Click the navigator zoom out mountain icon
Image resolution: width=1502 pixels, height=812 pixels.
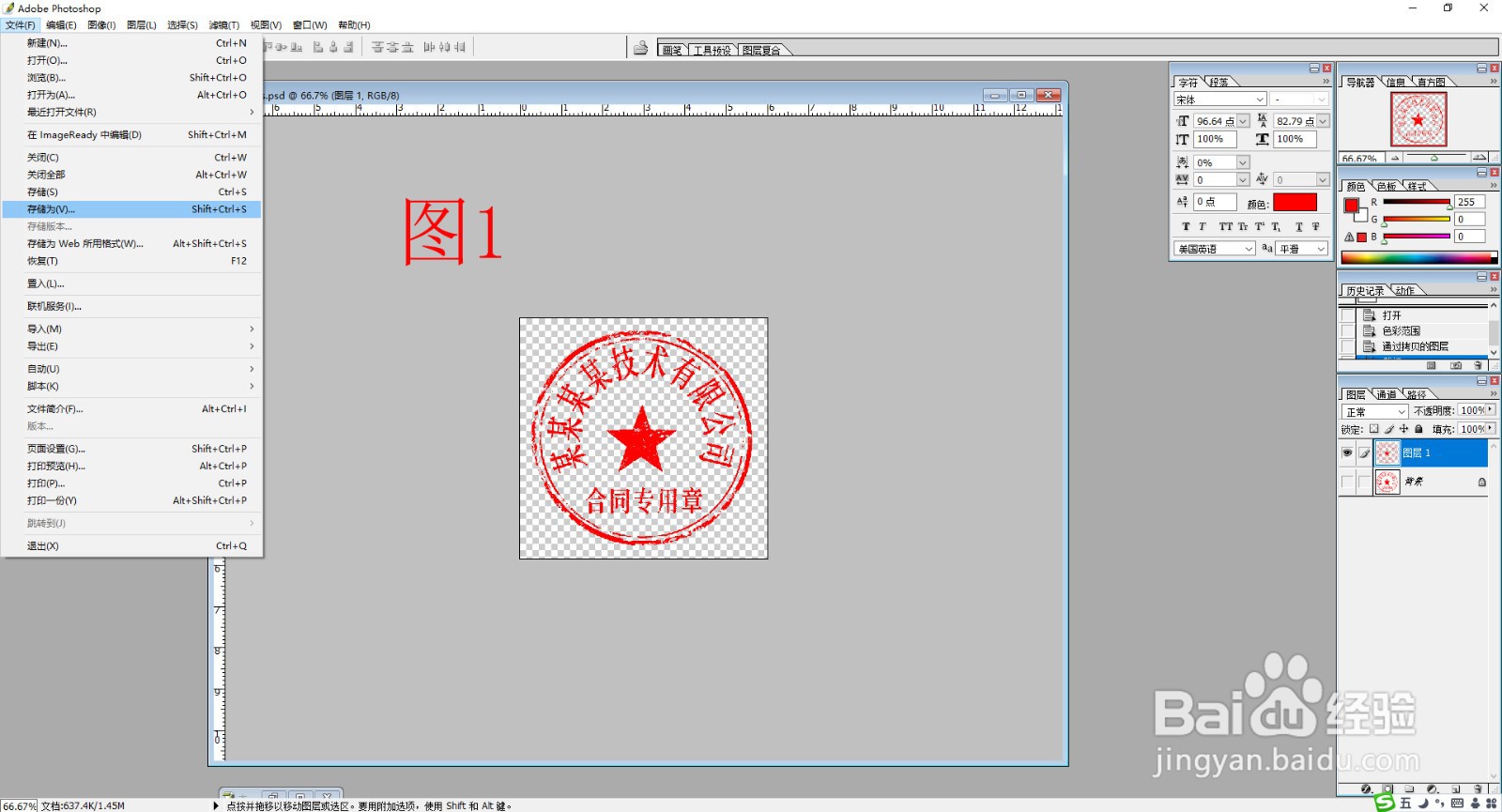[1395, 158]
